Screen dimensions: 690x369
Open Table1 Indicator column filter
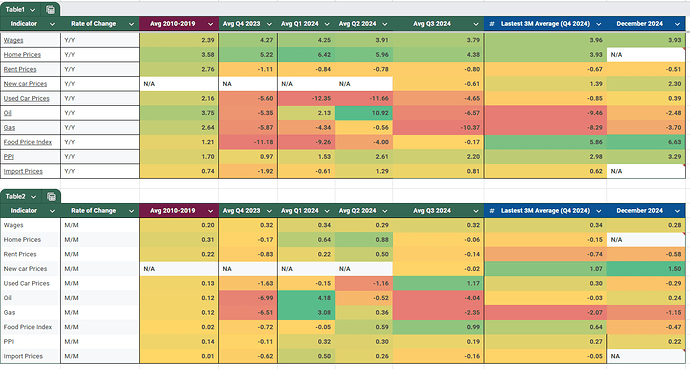(52, 24)
